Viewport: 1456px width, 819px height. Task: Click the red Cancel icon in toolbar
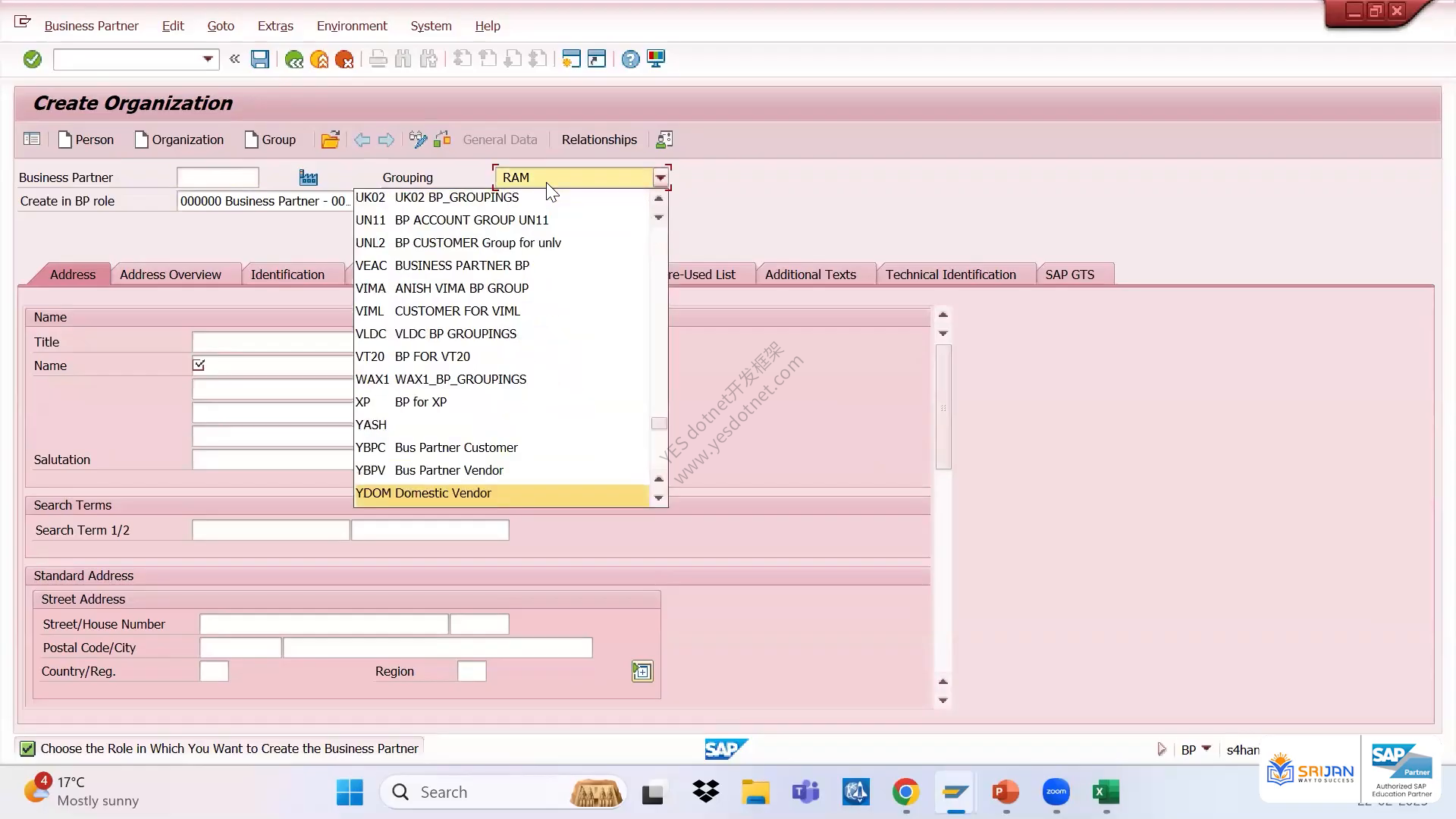(344, 59)
